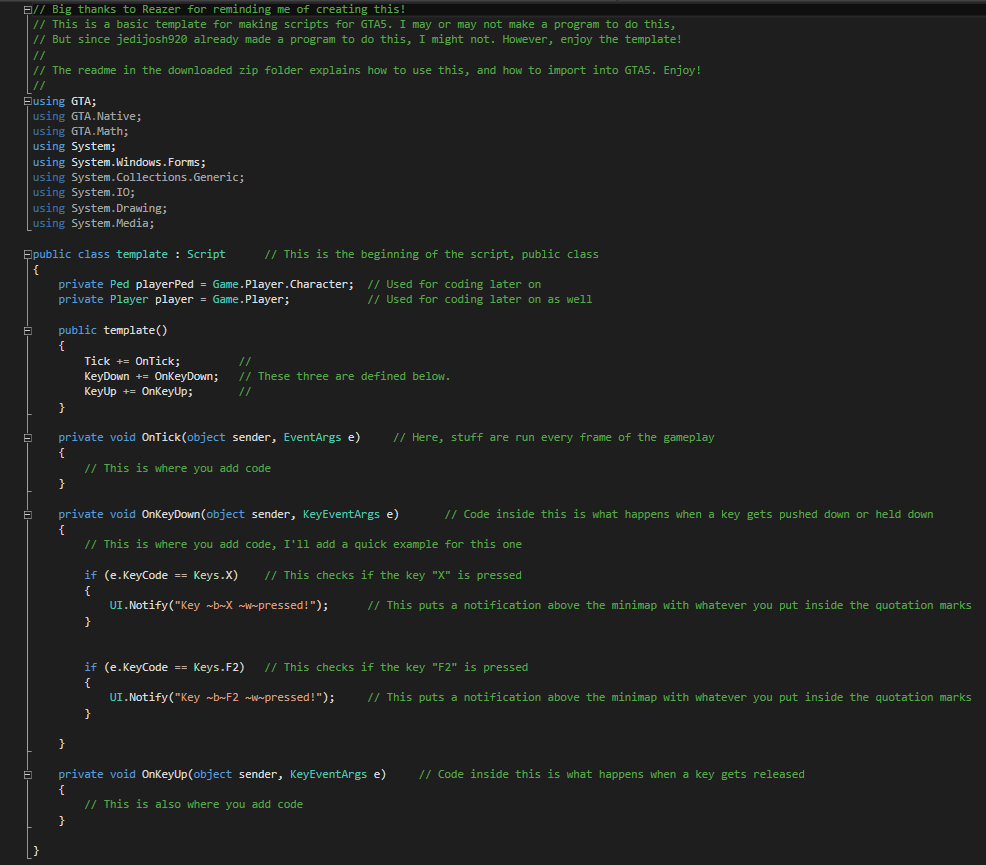Collapse the top comment block fold marker
986x865 pixels.
click(x=27, y=8)
